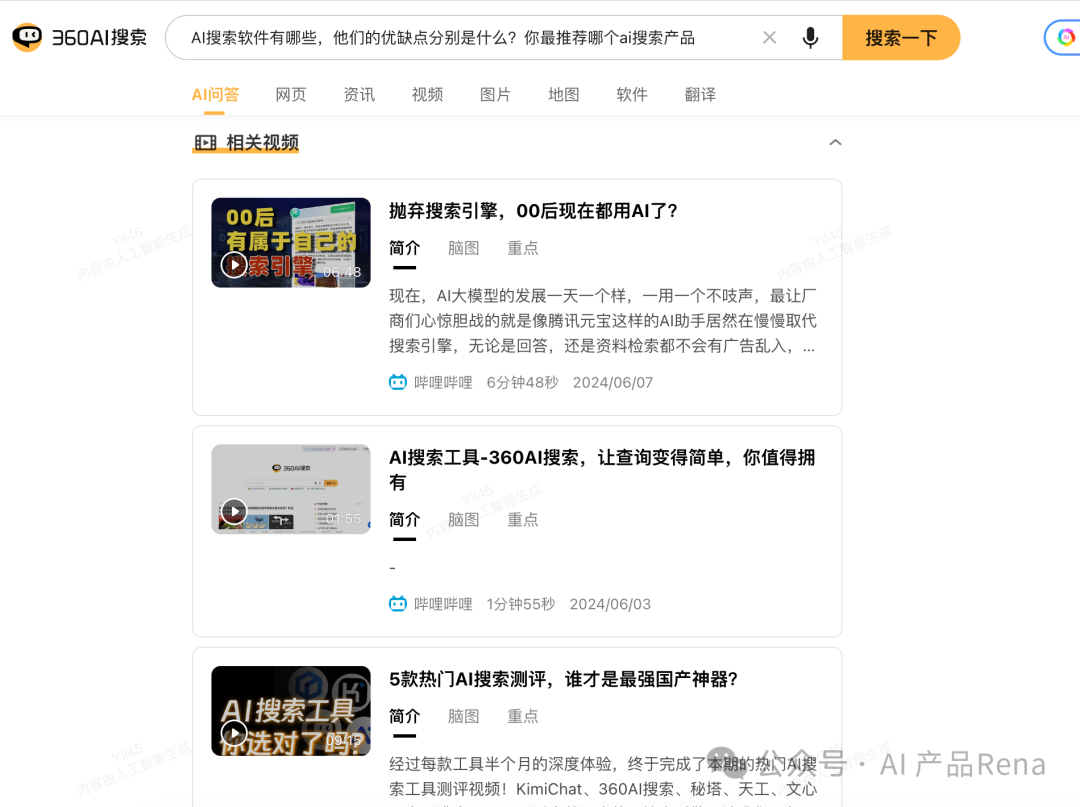Image resolution: width=1080 pixels, height=807 pixels.
Task: Click the Bilibili icon next to 6分钟48秒
Action: coord(398,382)
